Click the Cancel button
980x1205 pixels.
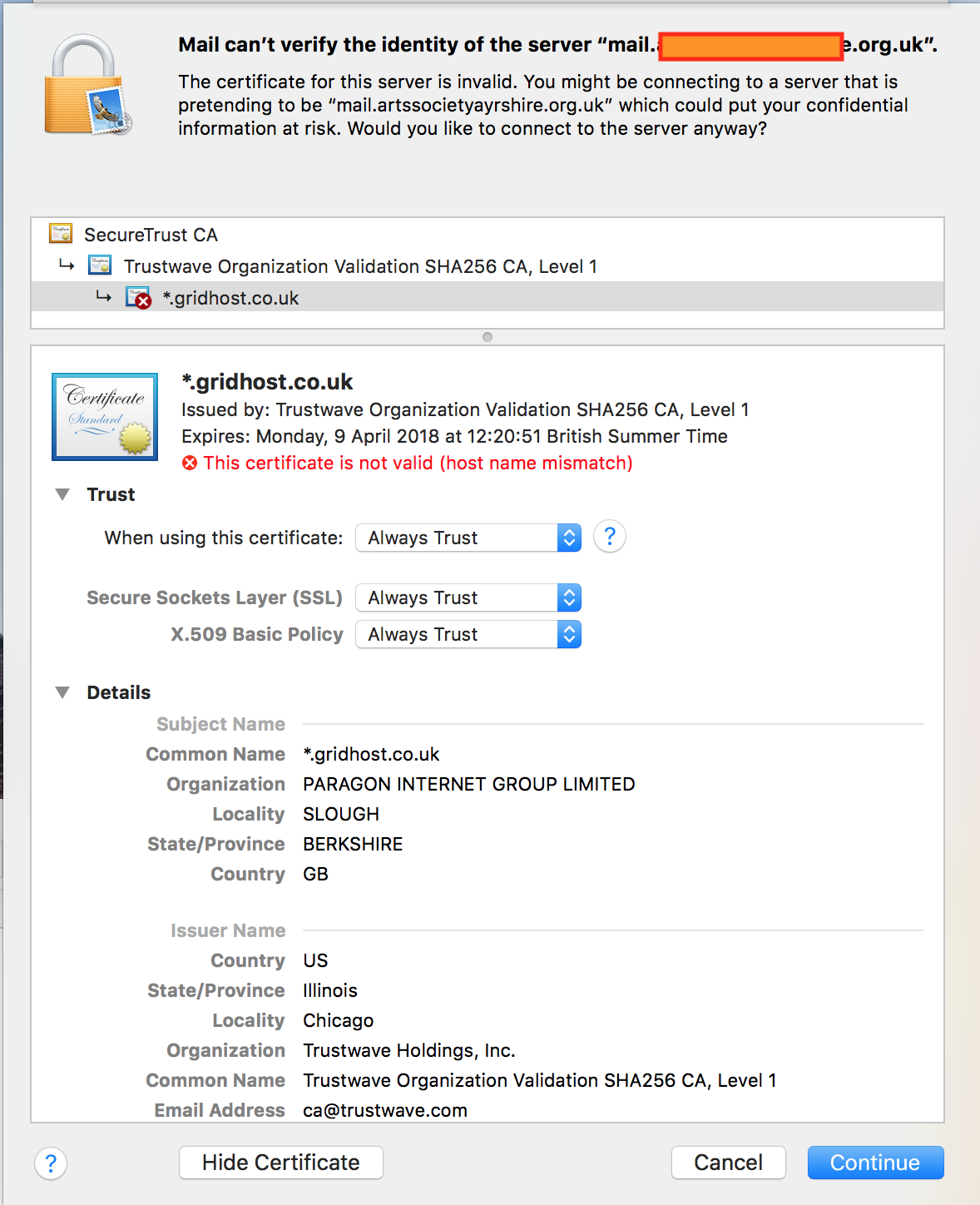point(729,1163)
